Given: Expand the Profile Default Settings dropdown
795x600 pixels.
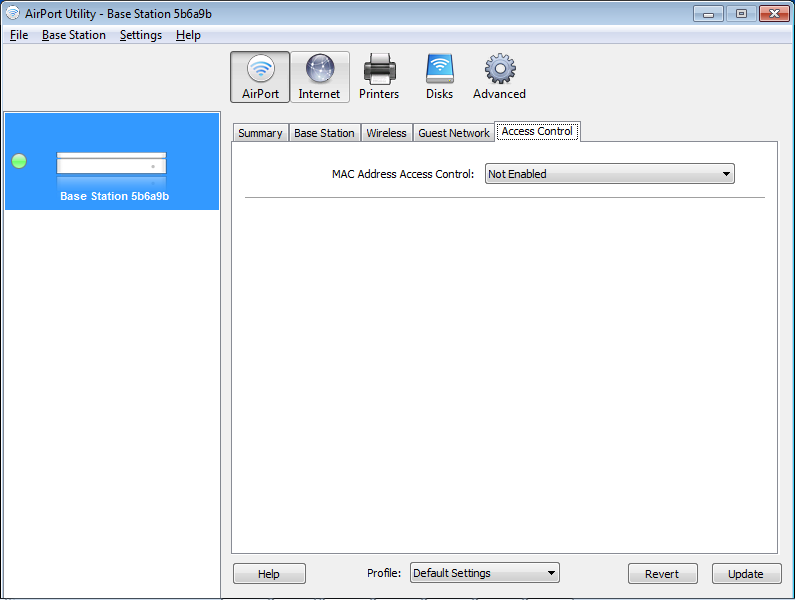Looking at the screenshot, I should pyautogui.click(x=485, y=573).
